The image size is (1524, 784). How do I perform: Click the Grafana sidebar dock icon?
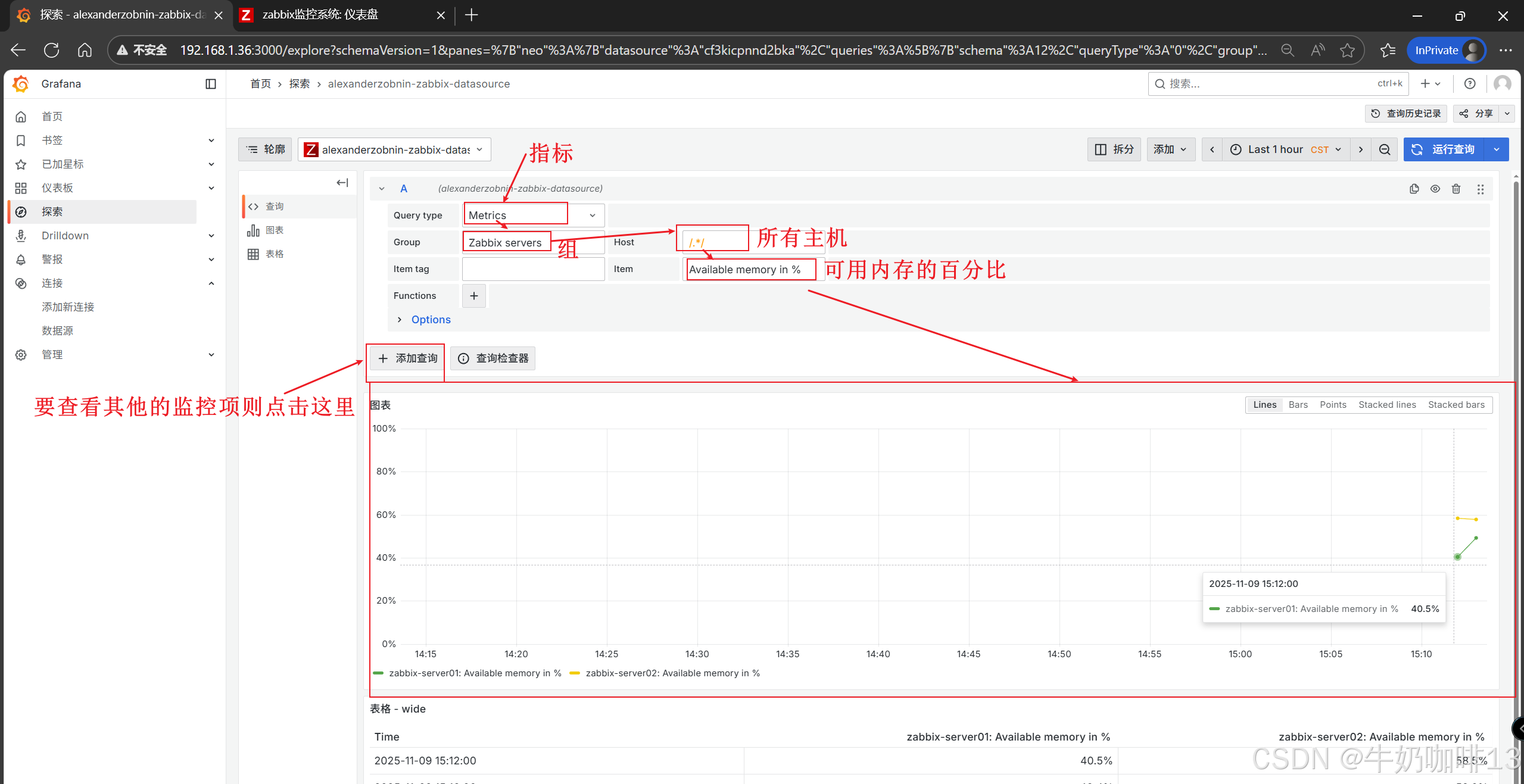point(211,84)
